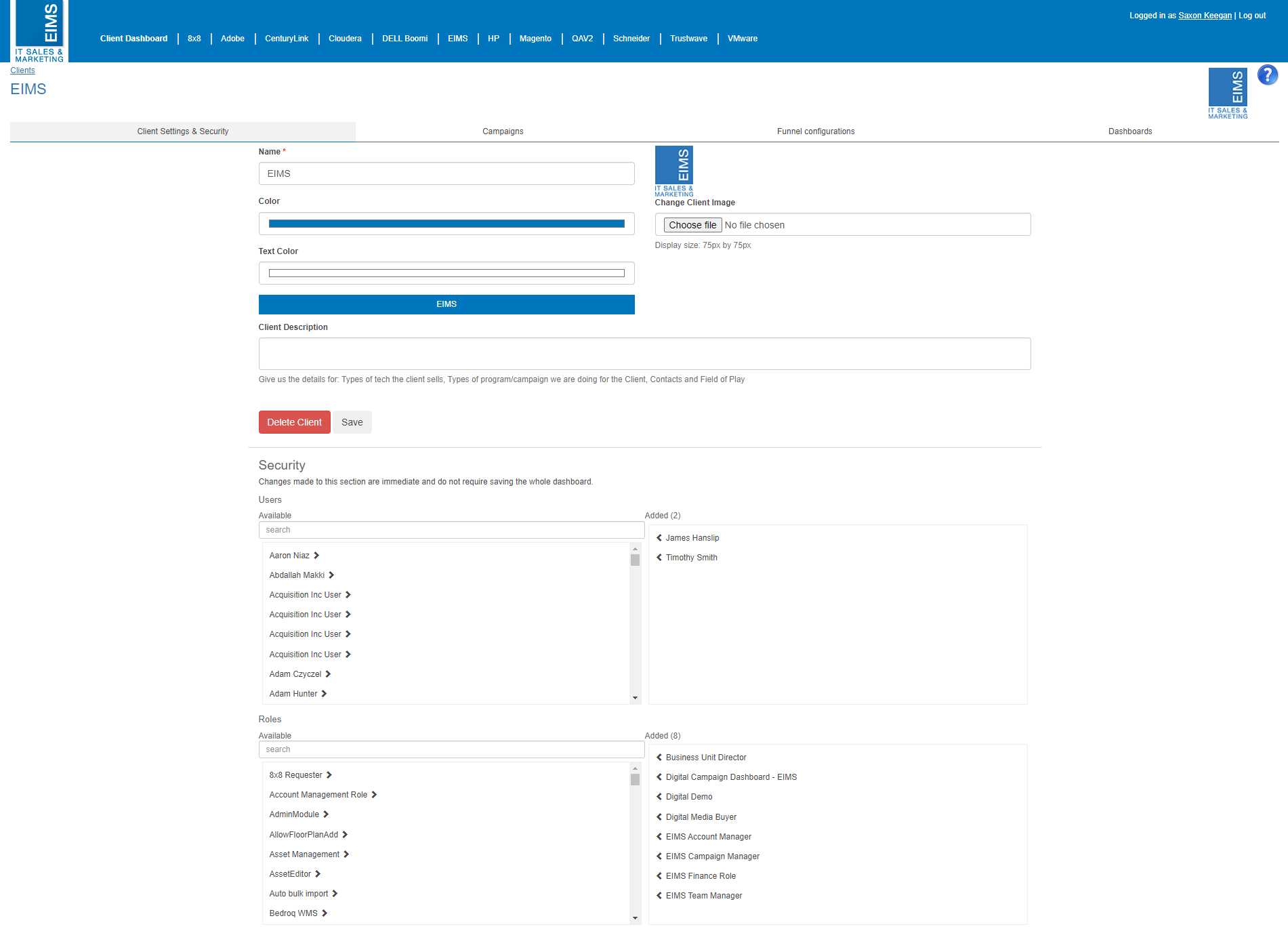Select VMware in the top navigation

coord(743,39)
